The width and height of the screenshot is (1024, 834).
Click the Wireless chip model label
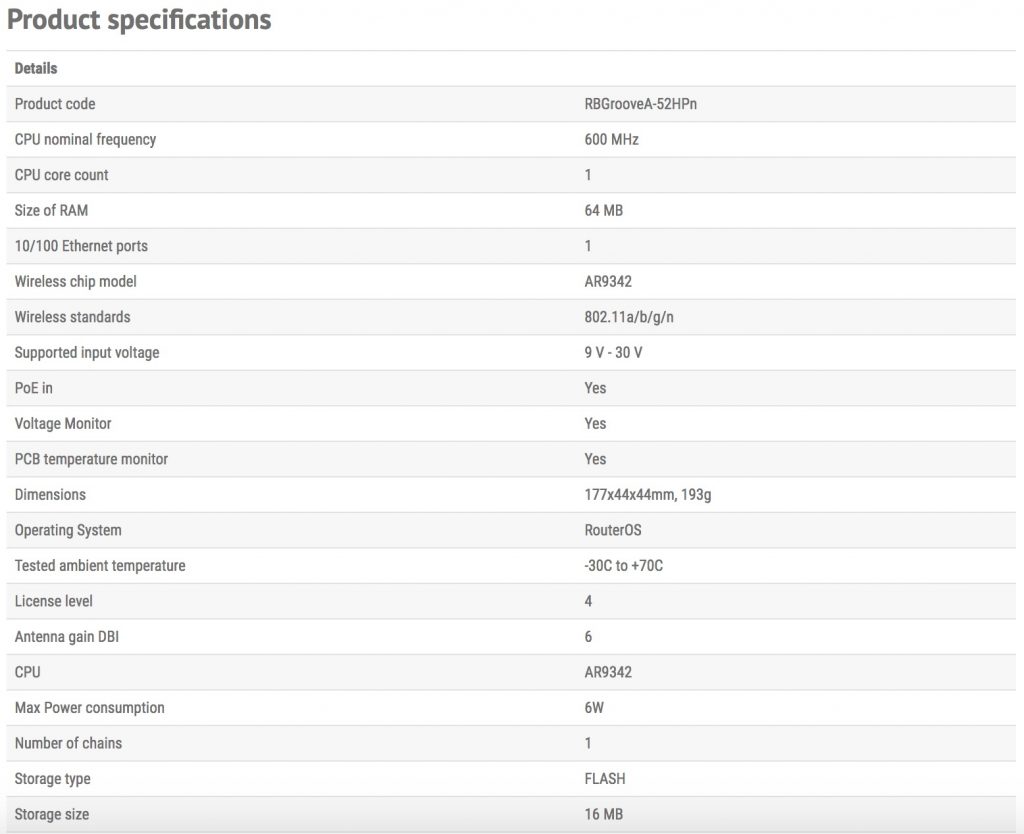tap(75, 282)
